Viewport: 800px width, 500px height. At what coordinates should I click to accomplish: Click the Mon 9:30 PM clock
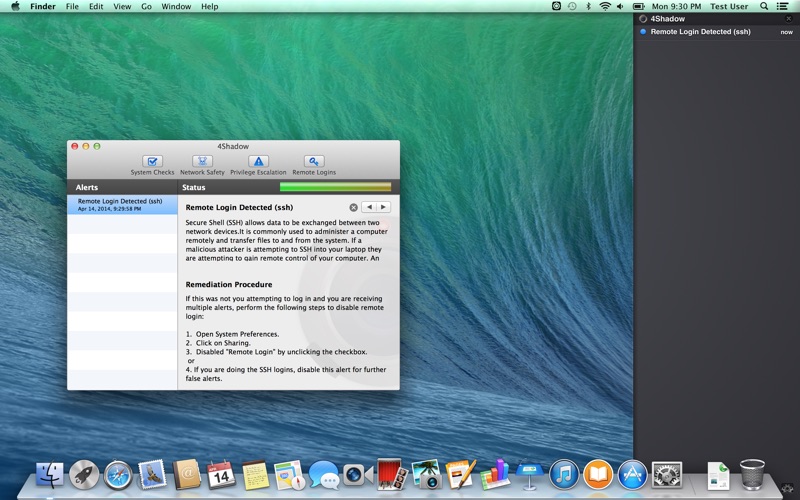(x=676, y=6)
